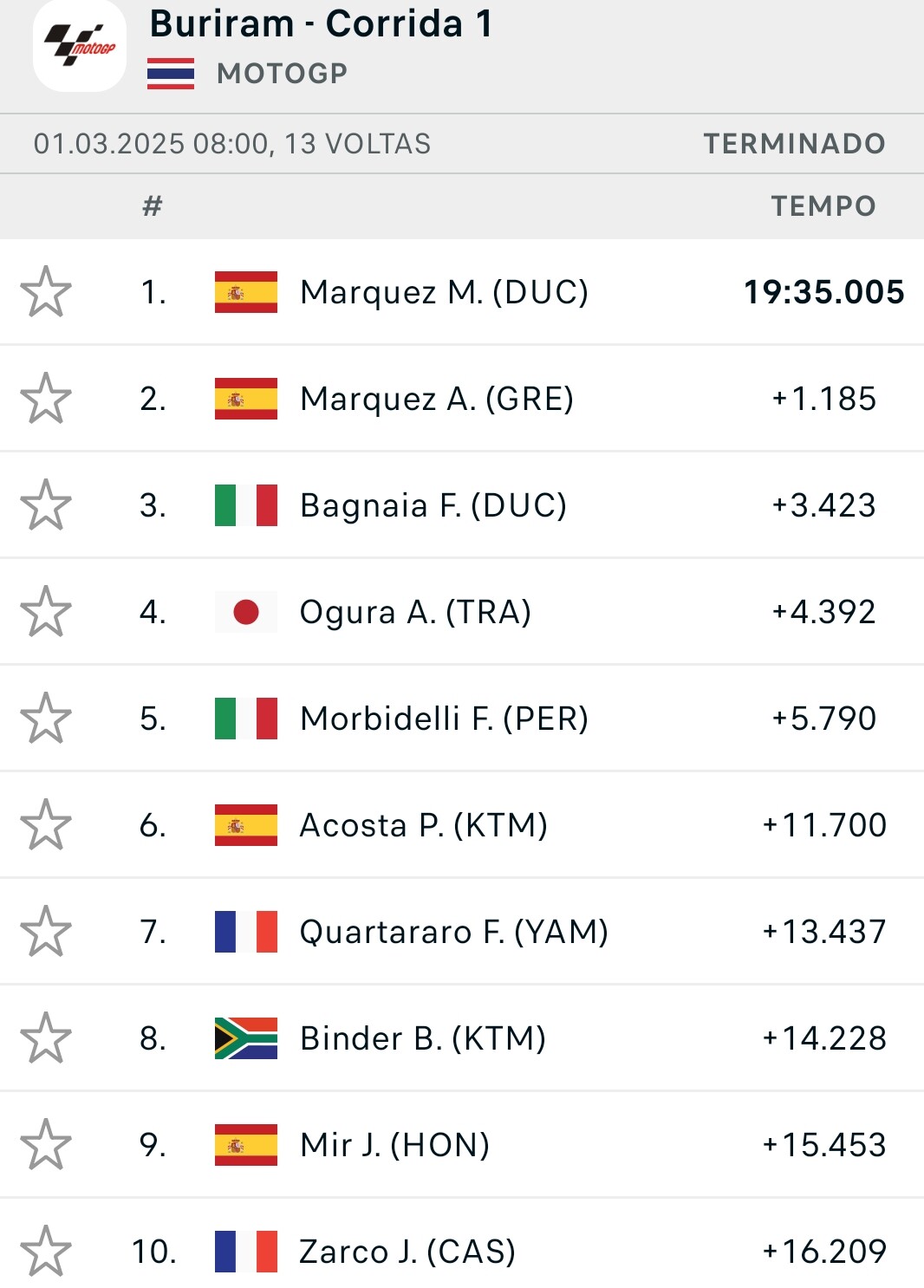Favorite Quartararo F. using the star
Viewport: 924px width, 1288px height.
46,932
